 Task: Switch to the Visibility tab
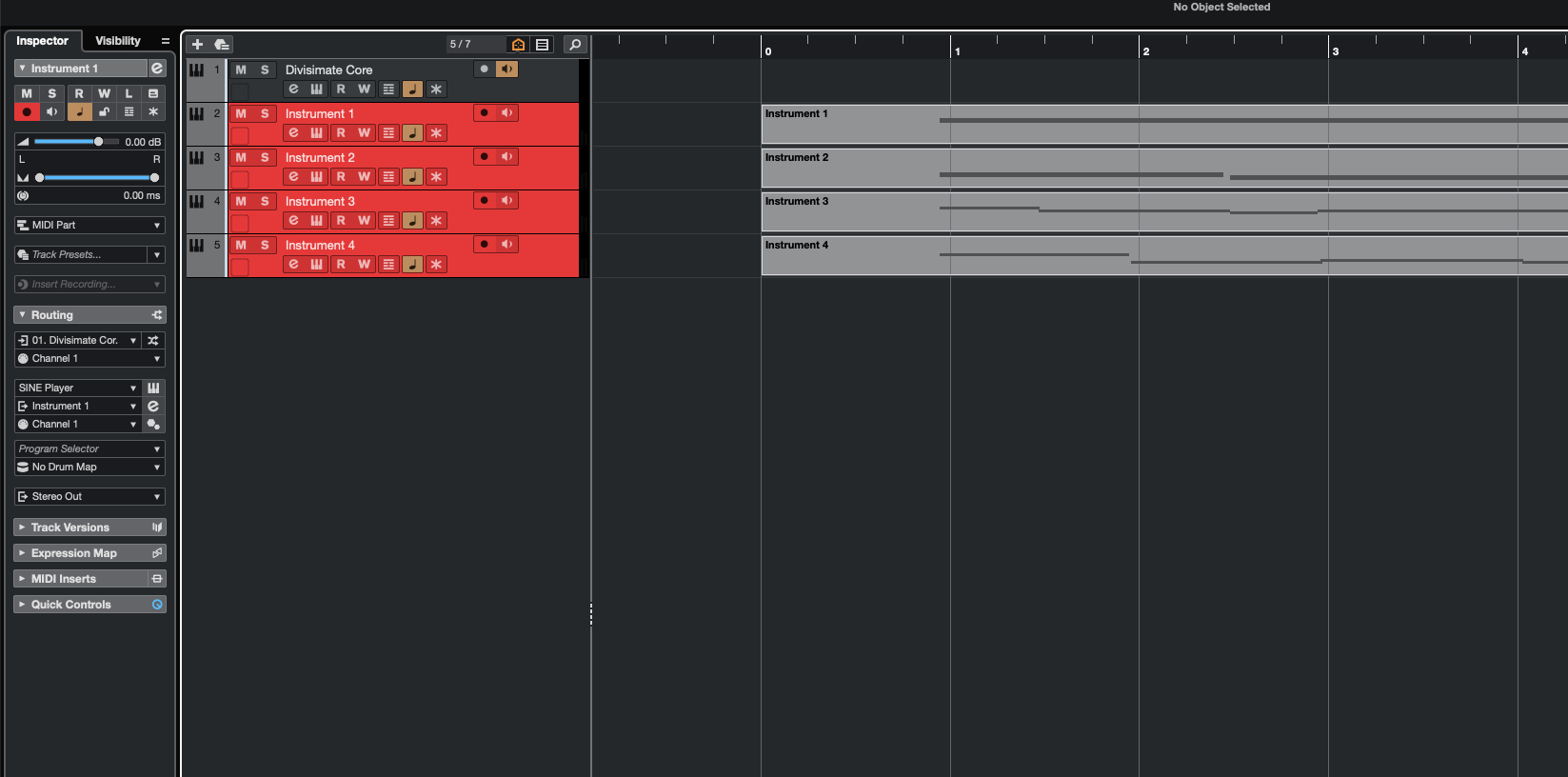(x=117, y=41)
